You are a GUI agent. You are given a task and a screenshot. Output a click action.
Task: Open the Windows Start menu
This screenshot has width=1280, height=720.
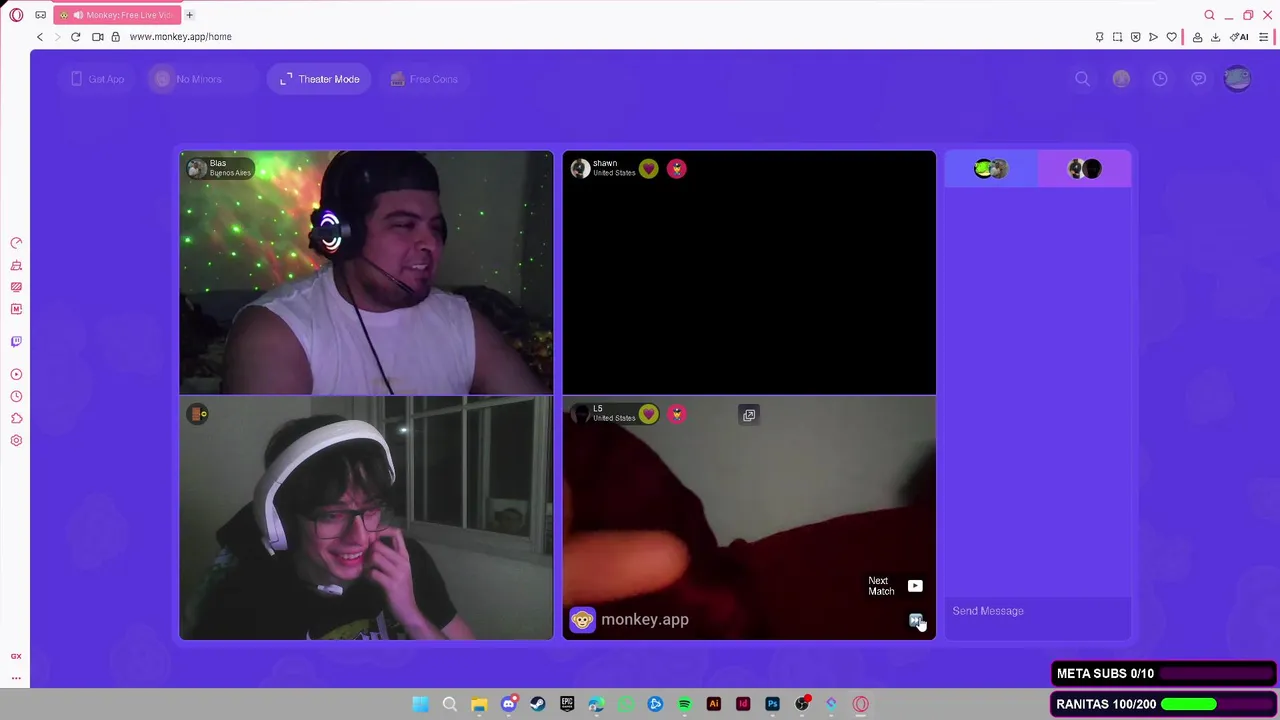[421, 704]
